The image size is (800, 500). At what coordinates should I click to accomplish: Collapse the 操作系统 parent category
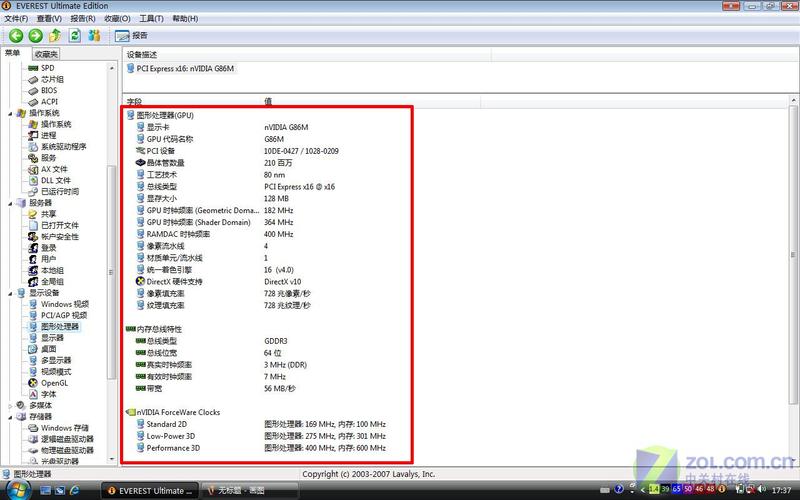[11, 113]
